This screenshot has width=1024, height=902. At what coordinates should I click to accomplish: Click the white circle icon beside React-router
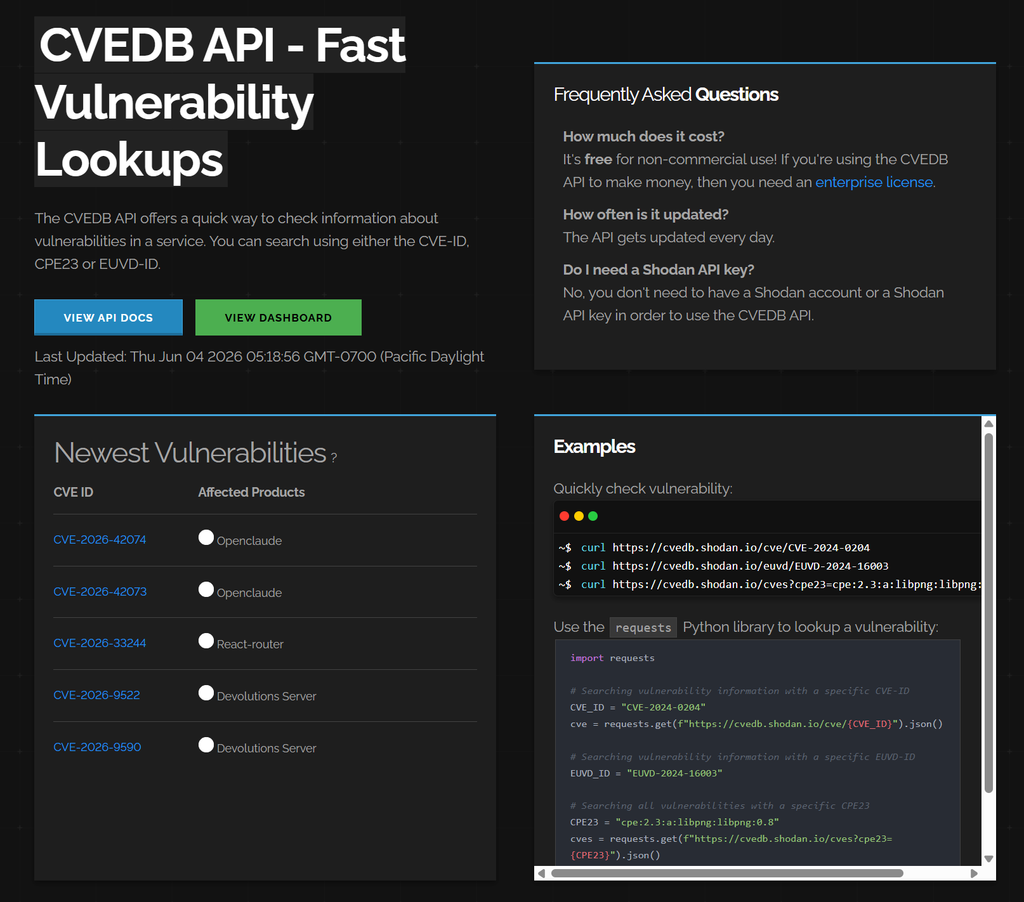[x=206, y=641]
